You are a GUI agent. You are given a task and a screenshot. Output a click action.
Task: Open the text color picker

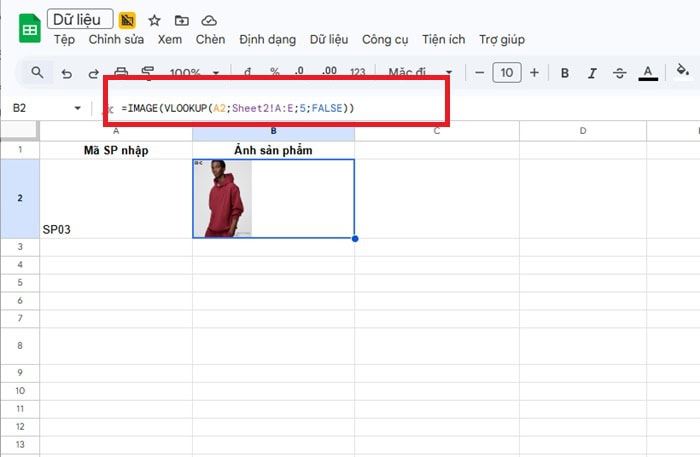click(x=648, y=73)
